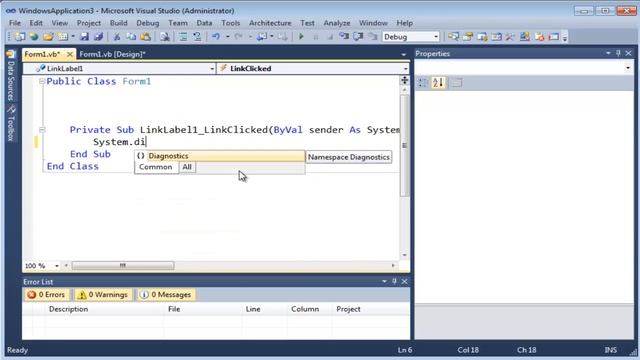
Task: Uncomment the selected lines icon
Action: click(x=197, y=37)
